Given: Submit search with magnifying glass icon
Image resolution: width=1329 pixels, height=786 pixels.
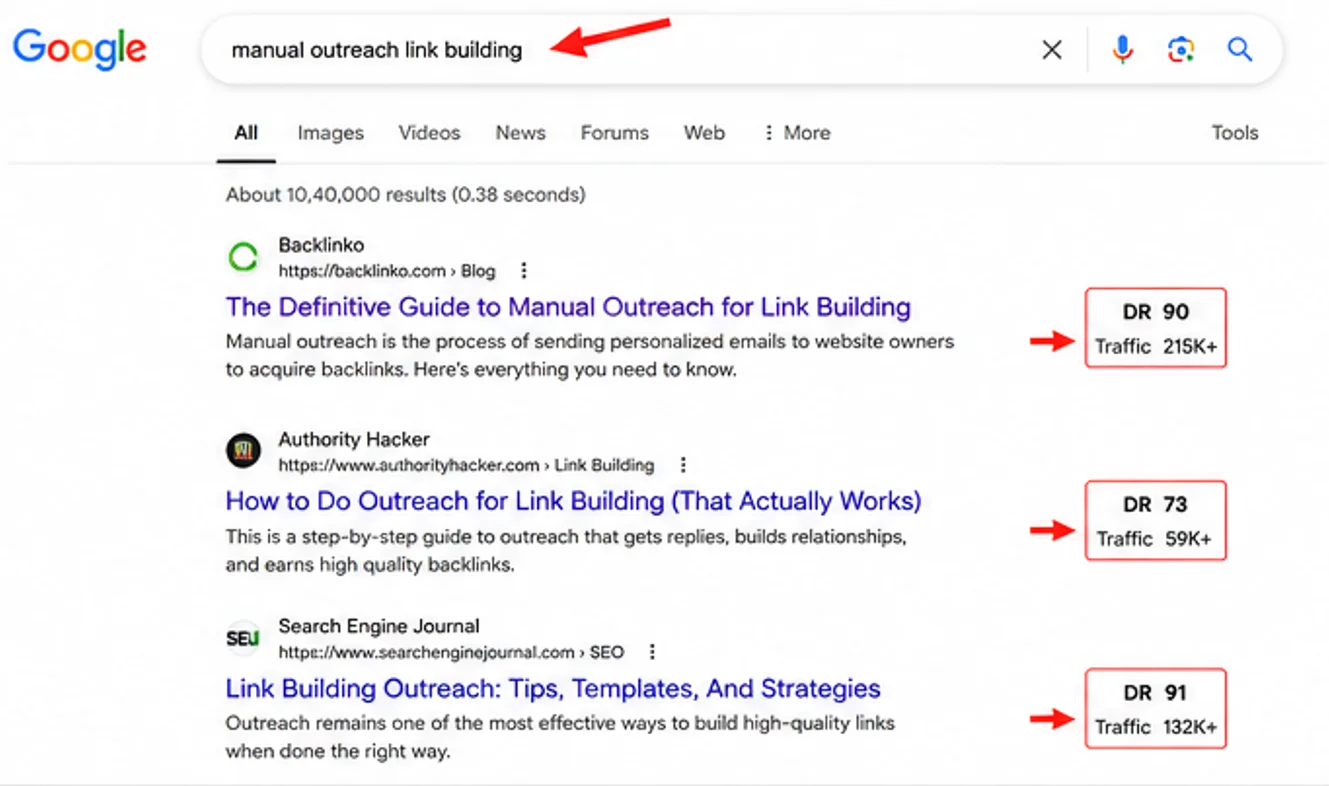Looking at the screenshot, I should tap(1240, 49).
